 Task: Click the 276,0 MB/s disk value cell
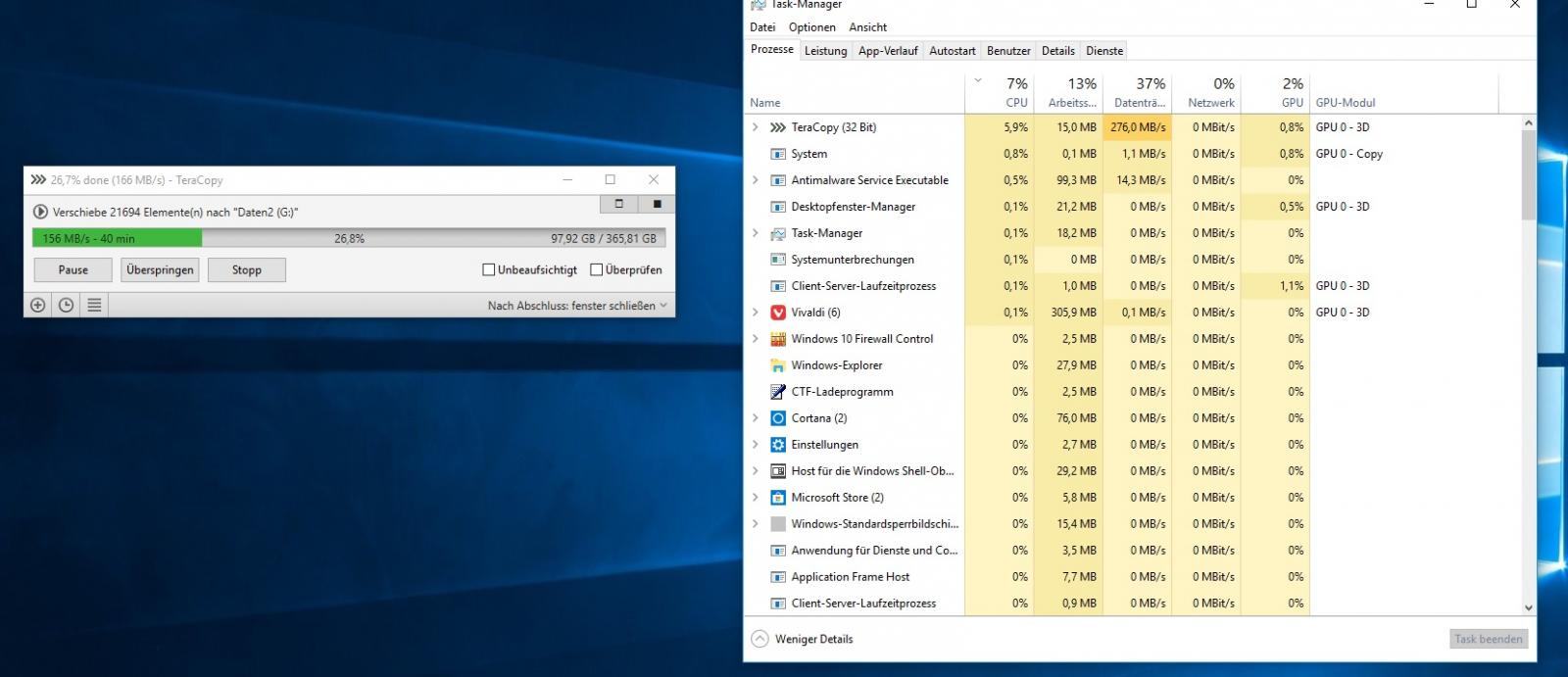pos(1137,127)
